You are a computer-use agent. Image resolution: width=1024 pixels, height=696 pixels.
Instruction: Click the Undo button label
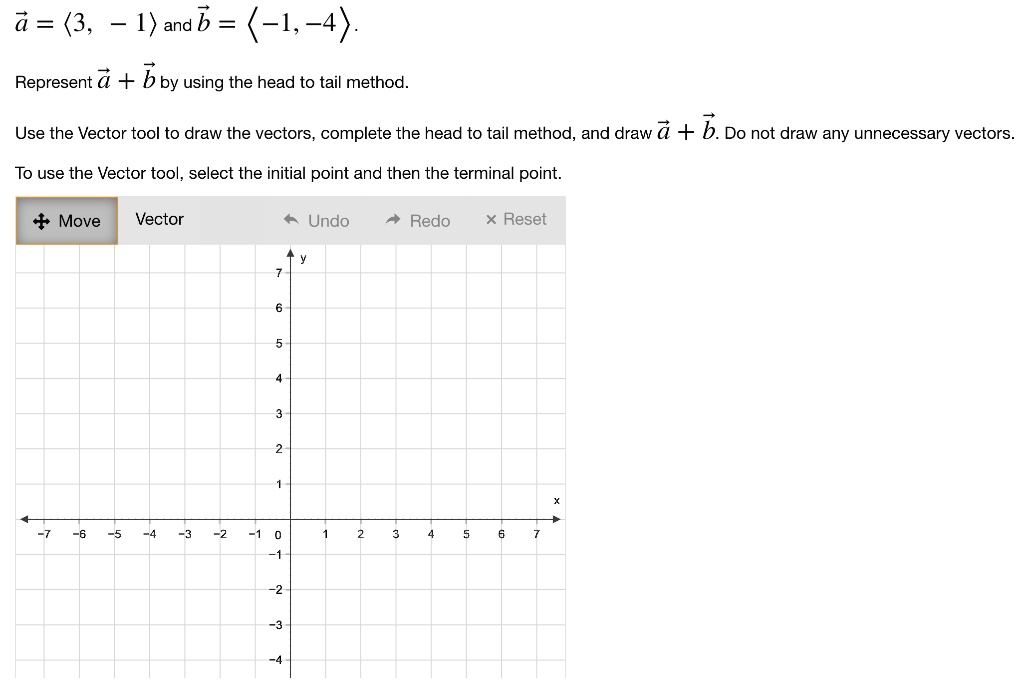coord(327,220)
